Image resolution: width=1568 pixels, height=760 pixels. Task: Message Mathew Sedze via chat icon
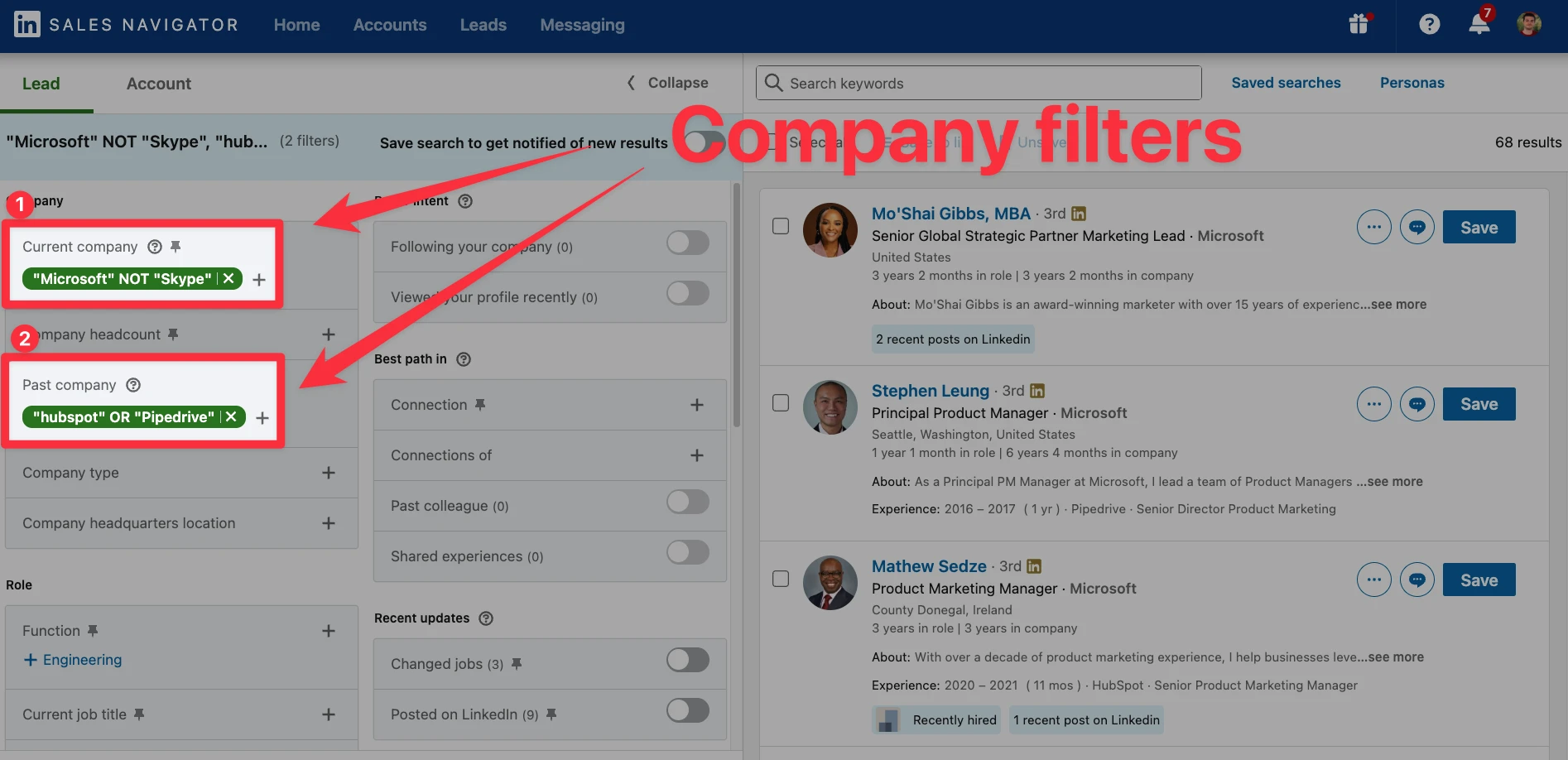(x=1417, y=580)
